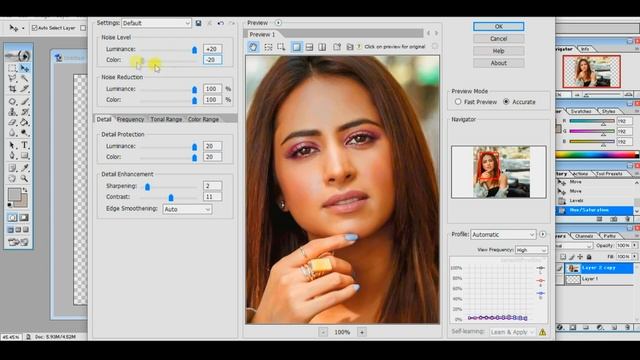This screenshot has height=360, width=640.
Task: Click the undo arrow icon next to Settings
Action: [221, 23]
